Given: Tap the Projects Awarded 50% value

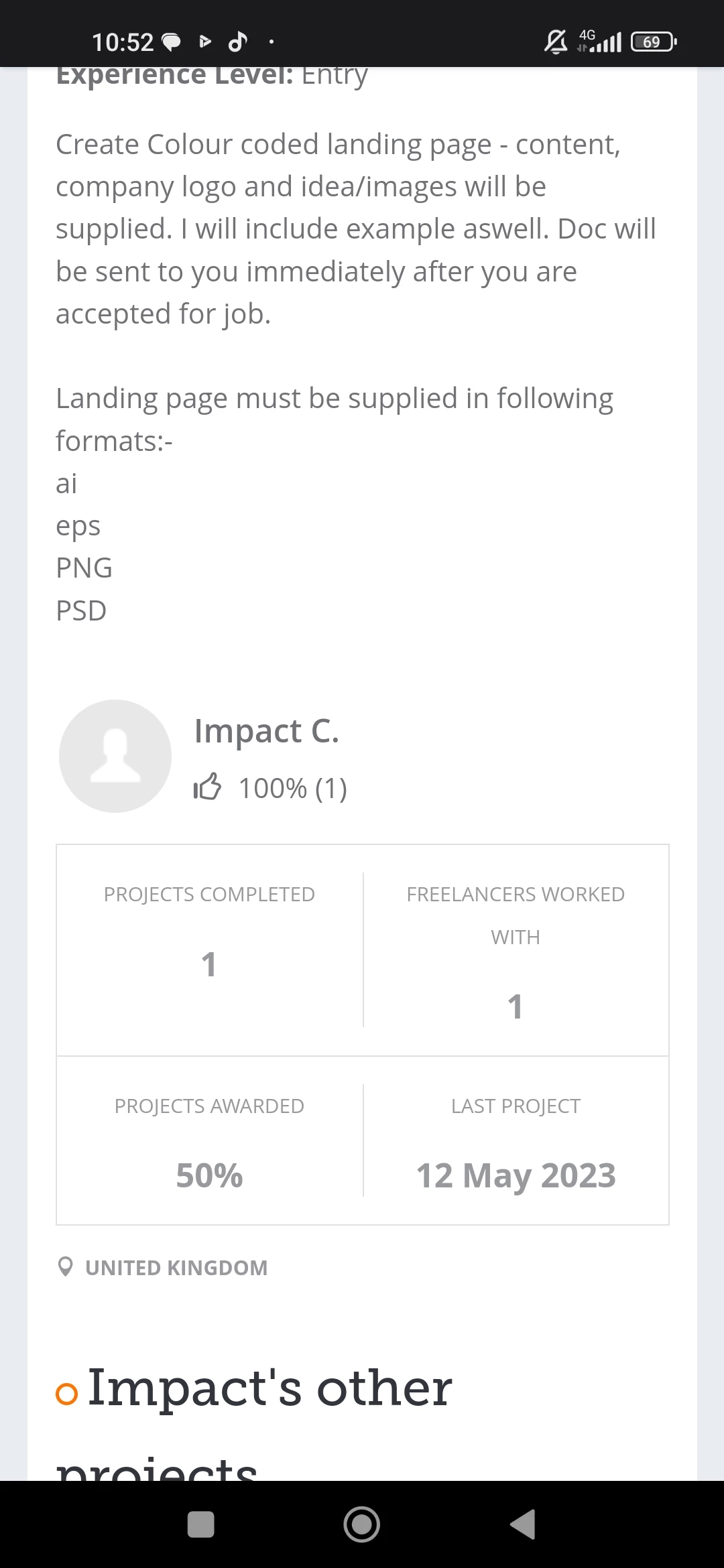Looking at the screenshot, I should point(209,1175).
